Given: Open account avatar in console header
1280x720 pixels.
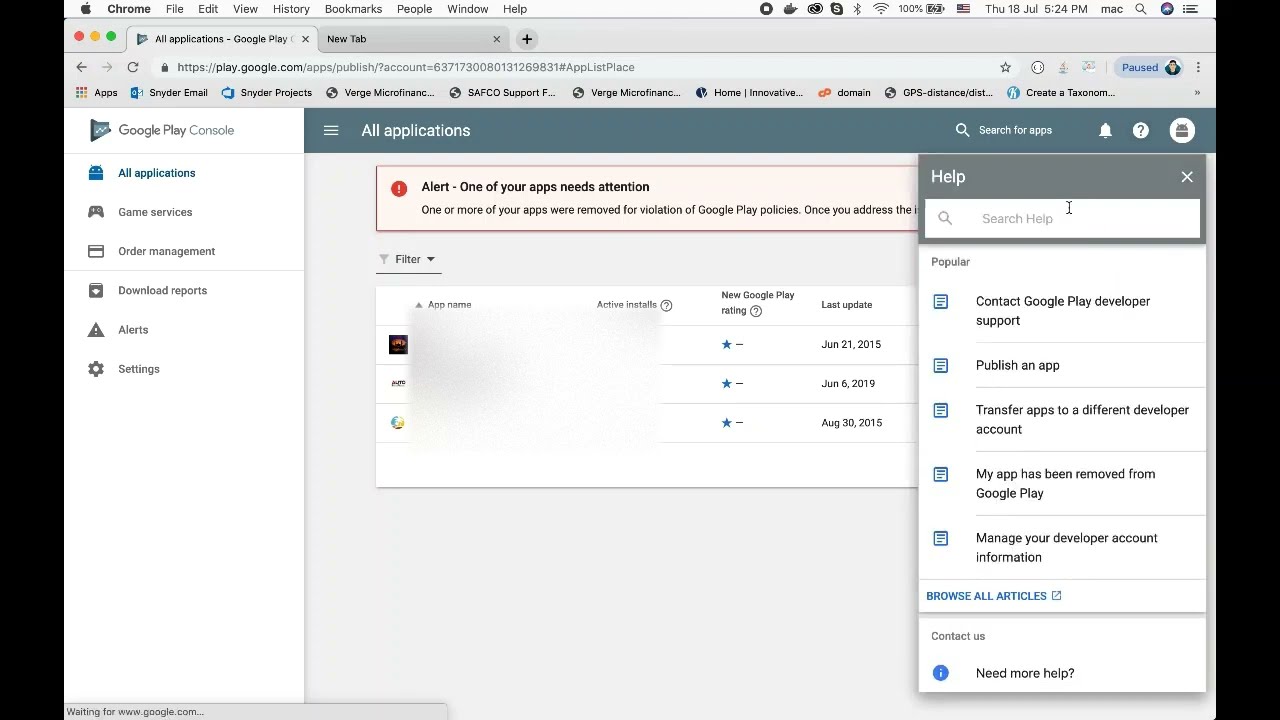Looking at the screenshot, I should click(x=1182, y=131).
